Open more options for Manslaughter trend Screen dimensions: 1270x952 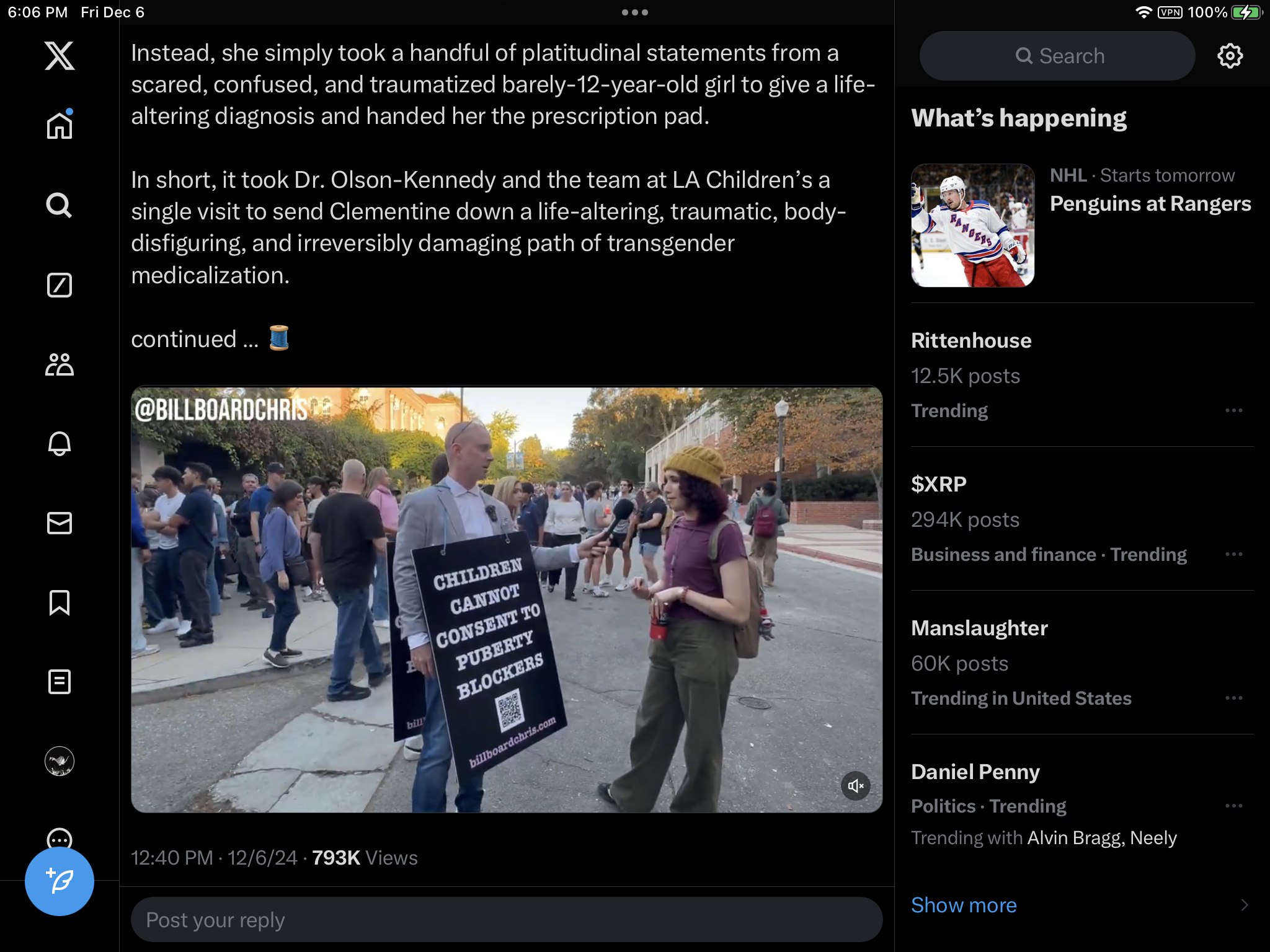1234,698
